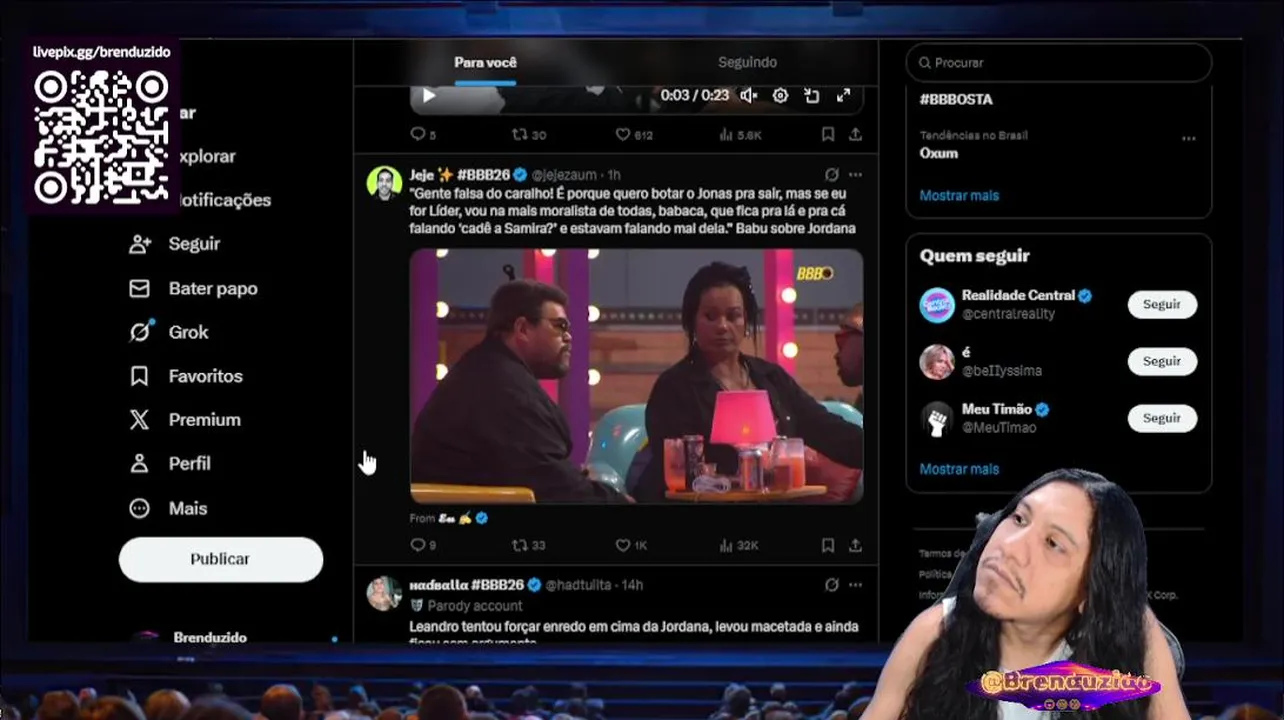This screenshot has height=720, width=1284.
Task: Open the @hadtulita handle link
Action: click(578, 585)
